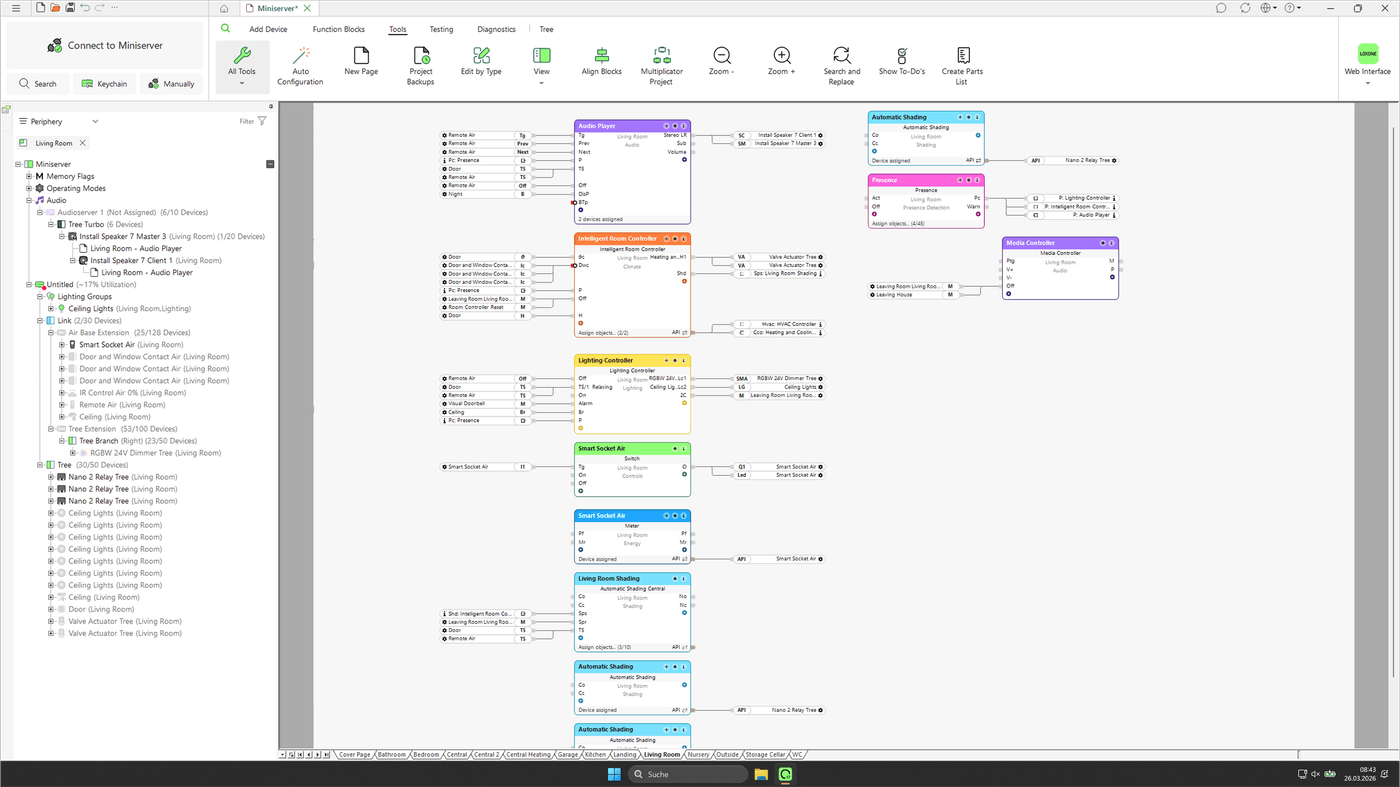
Task: Click Connect to Miniserver button
Action: [104, 46]
